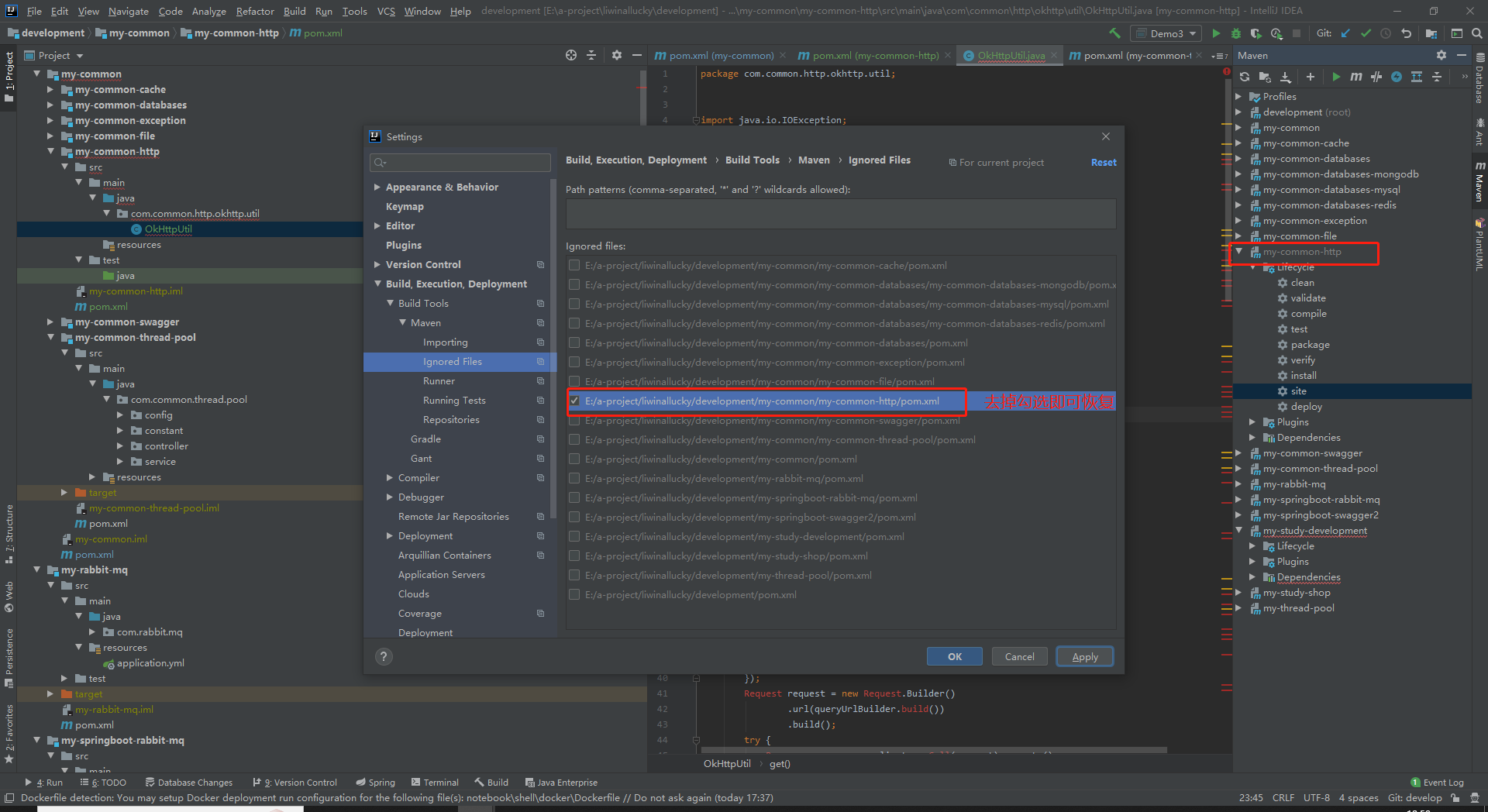The height and width of the screenshot is (812, 1488).
Task: Click the Git Update Project arrow
Action: tap(1345, 33)
